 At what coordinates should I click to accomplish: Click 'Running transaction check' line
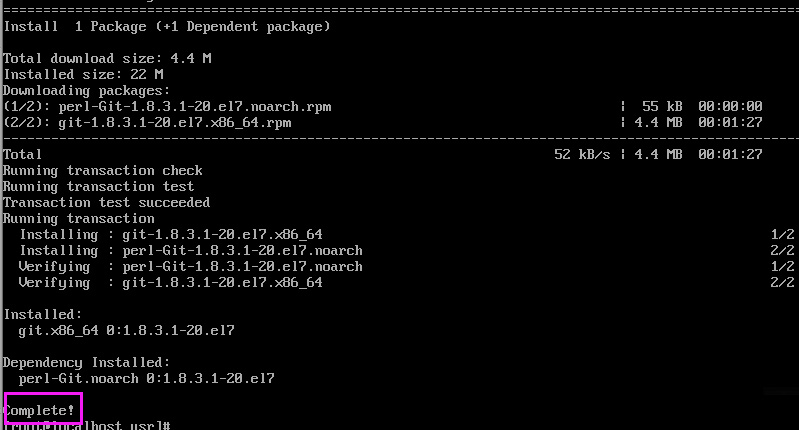coord(102,171)
